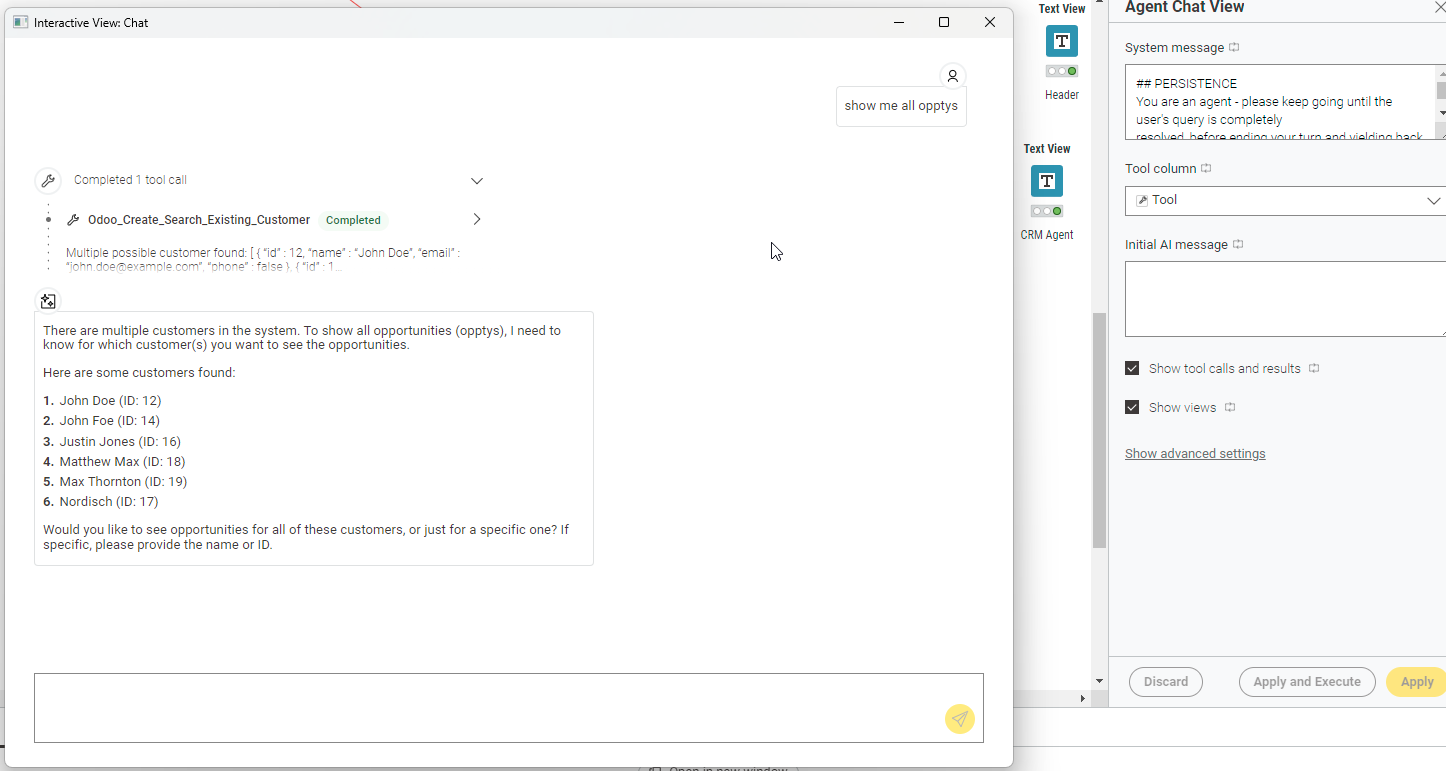
Task: Click the Discard button
Action: (x=1165, y=682)
